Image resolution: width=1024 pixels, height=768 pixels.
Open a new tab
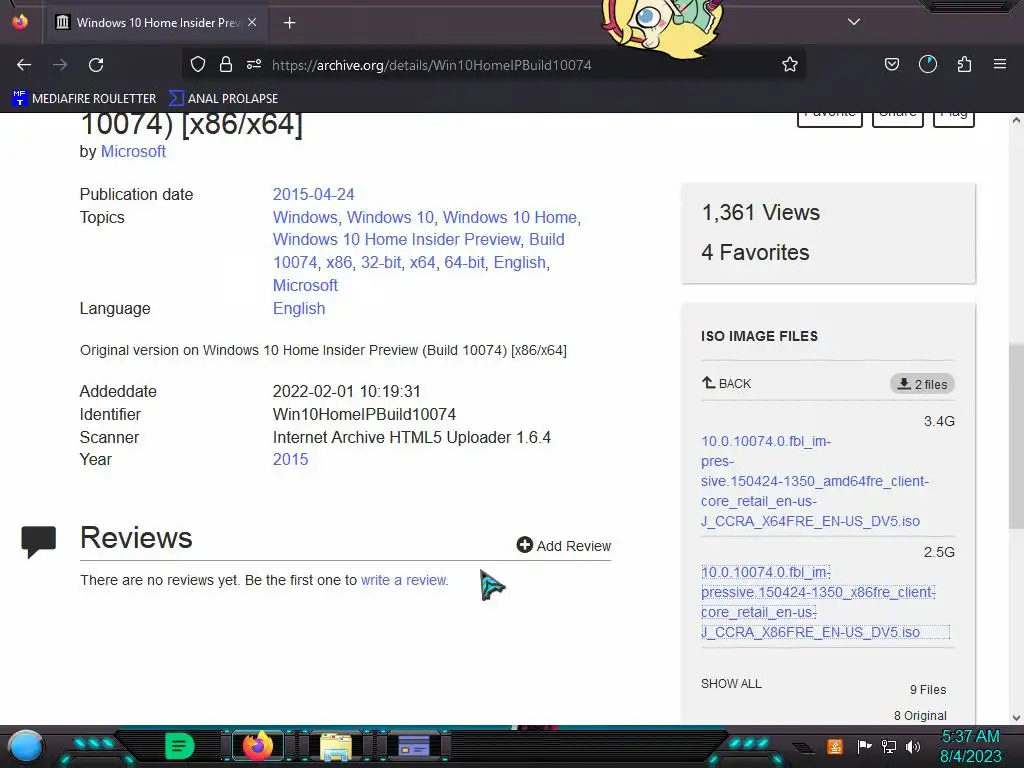tap(289, 23)
